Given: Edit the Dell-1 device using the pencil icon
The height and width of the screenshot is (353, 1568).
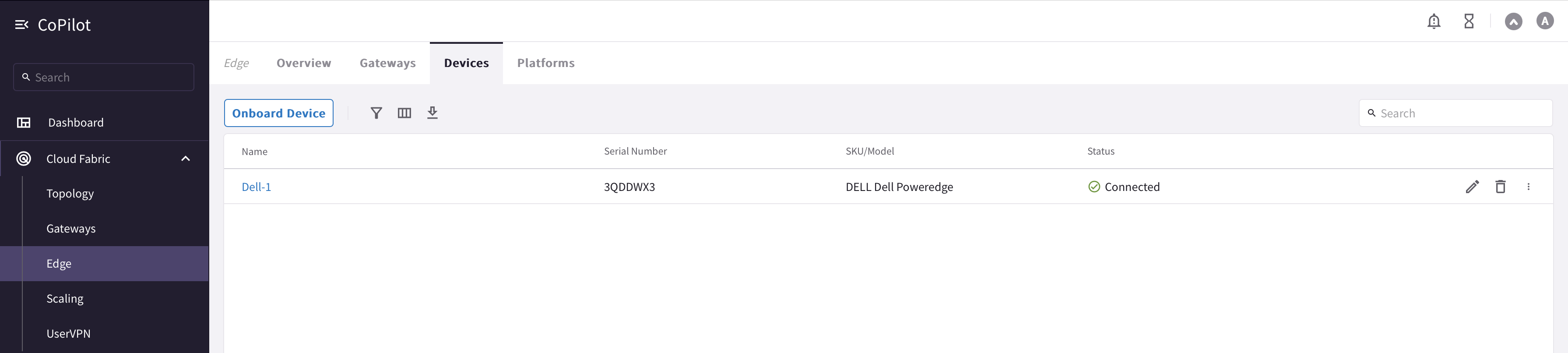Looking at the screenshot, I should pyautogui.click(x=1473, y=187).
